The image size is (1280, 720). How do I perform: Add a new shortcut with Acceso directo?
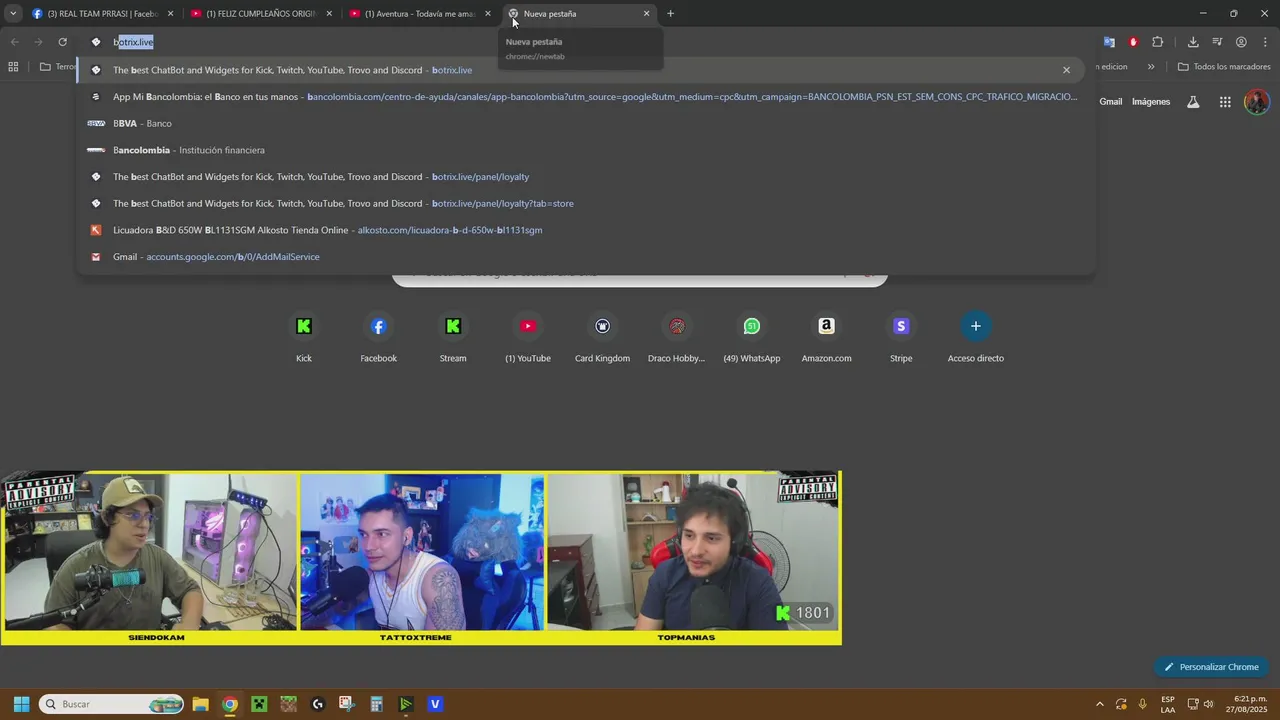click(976, 338)
